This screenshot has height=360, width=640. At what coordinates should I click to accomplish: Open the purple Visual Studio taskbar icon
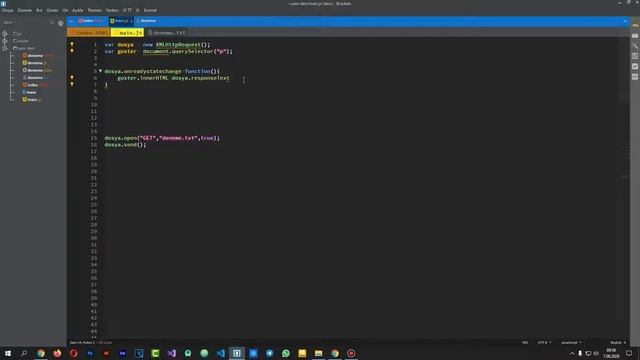tap(171, 353)
